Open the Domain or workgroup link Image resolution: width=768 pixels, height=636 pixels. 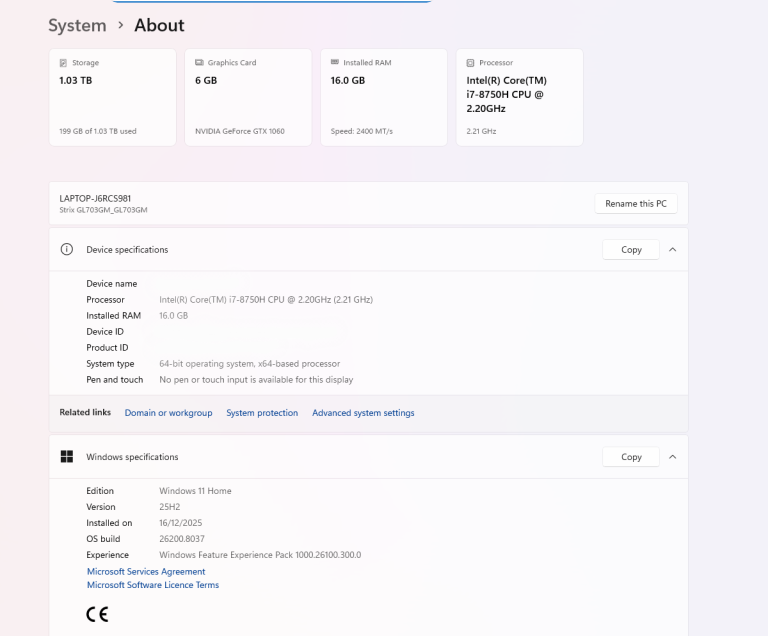(x=168, y=413)
